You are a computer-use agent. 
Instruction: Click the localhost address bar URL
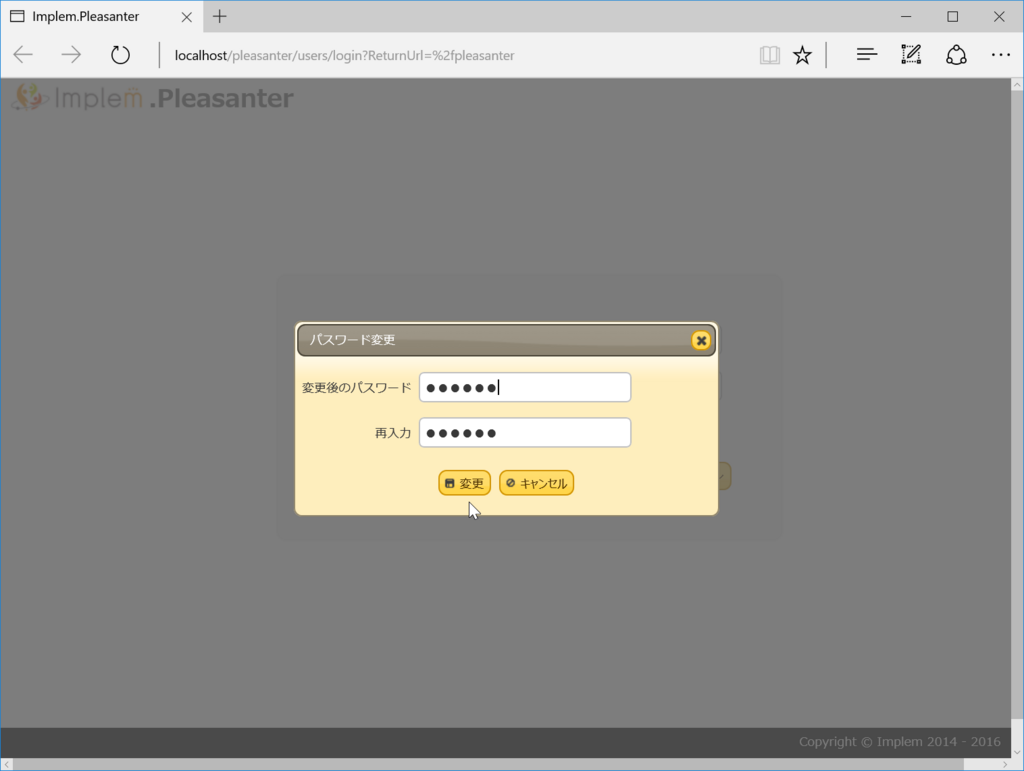point(344,55)
